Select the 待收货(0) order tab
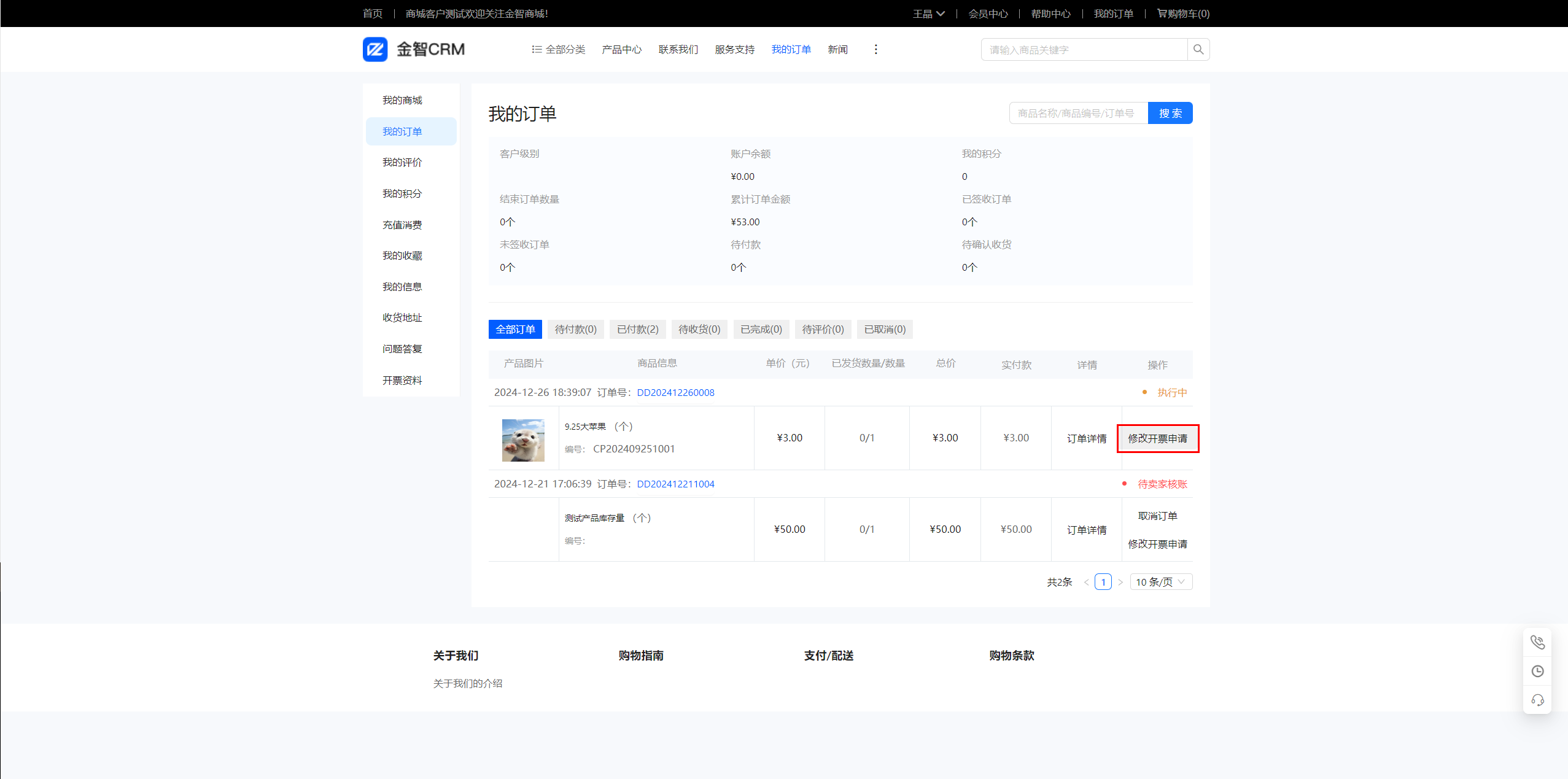The width and height of the screenshot is (1568, 779). tap(699, 330)
